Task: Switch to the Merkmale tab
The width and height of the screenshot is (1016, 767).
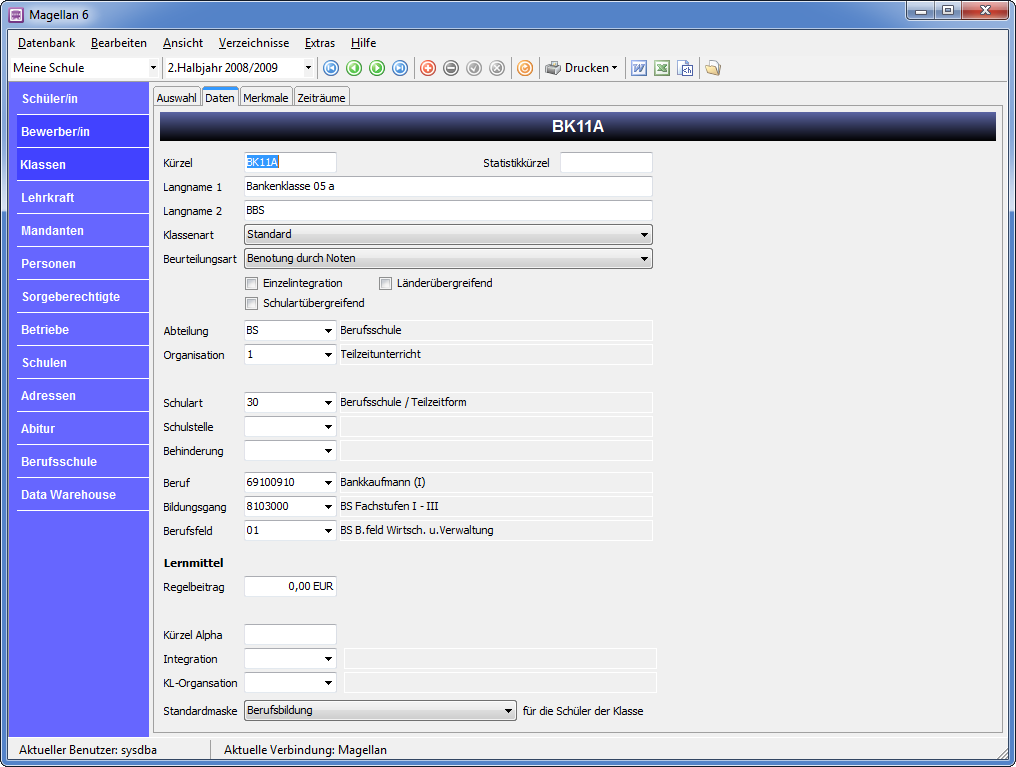Action: [x=266, y=98]
